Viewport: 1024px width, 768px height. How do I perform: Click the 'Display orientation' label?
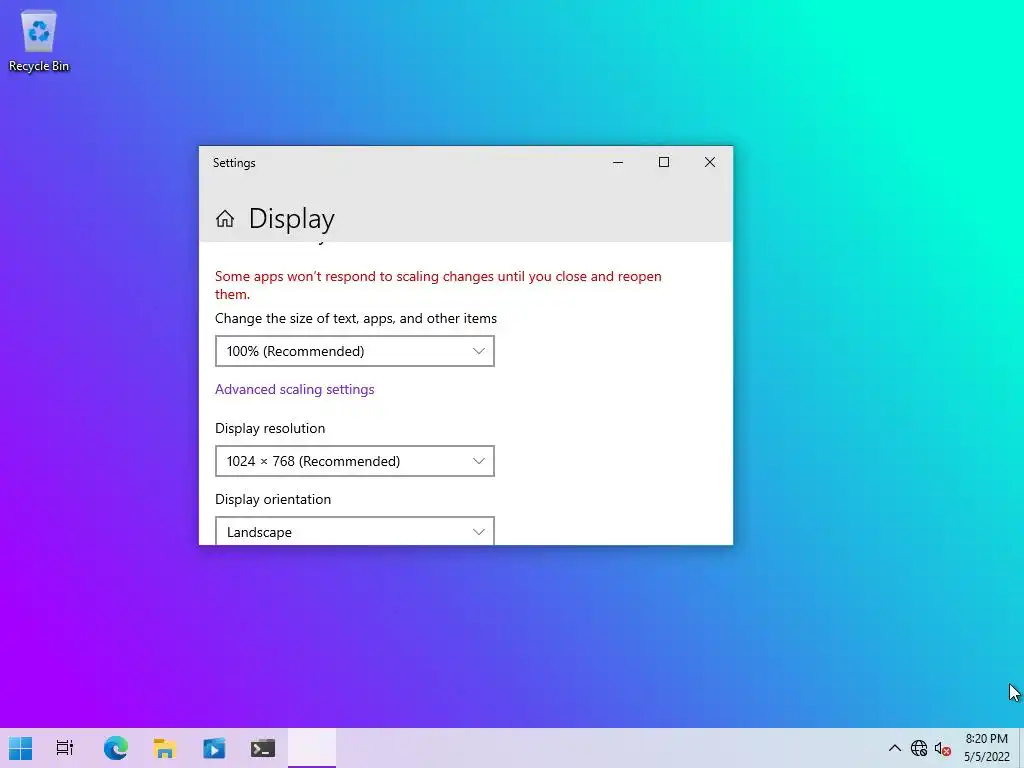(273, 499)
